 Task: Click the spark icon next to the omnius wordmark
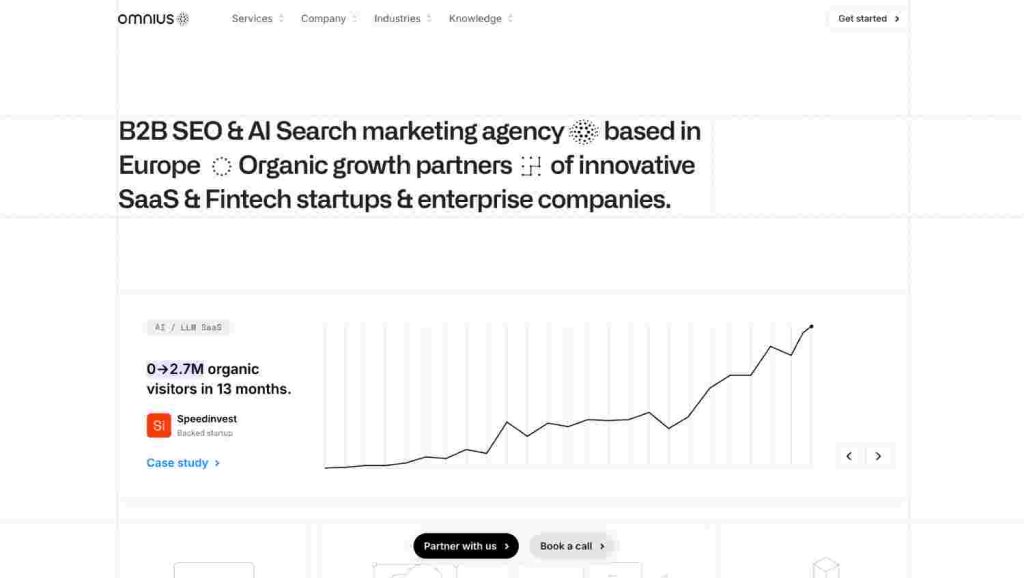[x=183, y=17]
